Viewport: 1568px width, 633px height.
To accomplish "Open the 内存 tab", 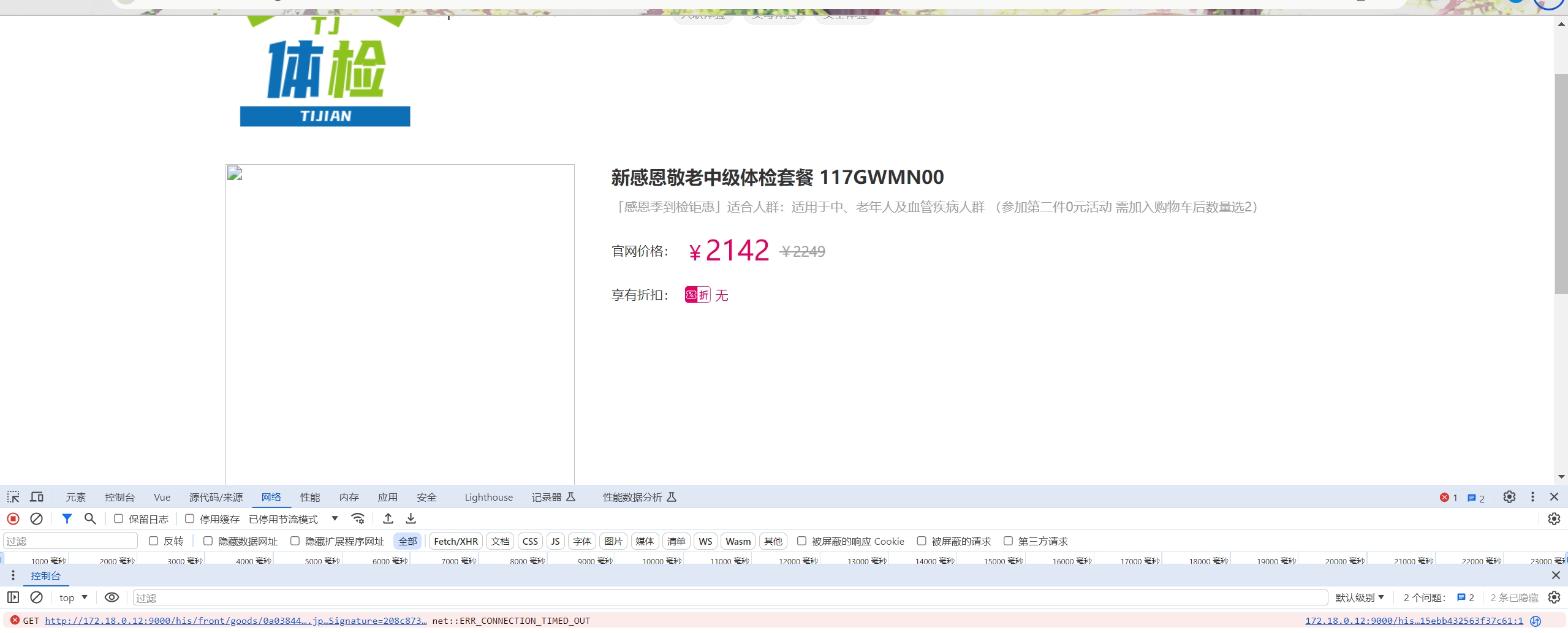I will pyautogui.click(x=349, y=497).
